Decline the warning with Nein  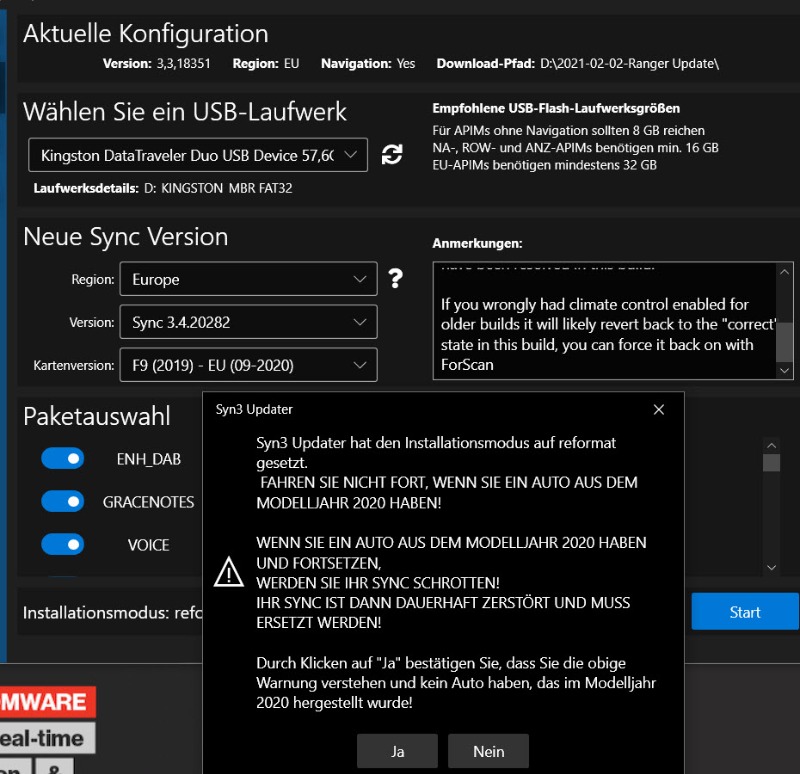488,751
